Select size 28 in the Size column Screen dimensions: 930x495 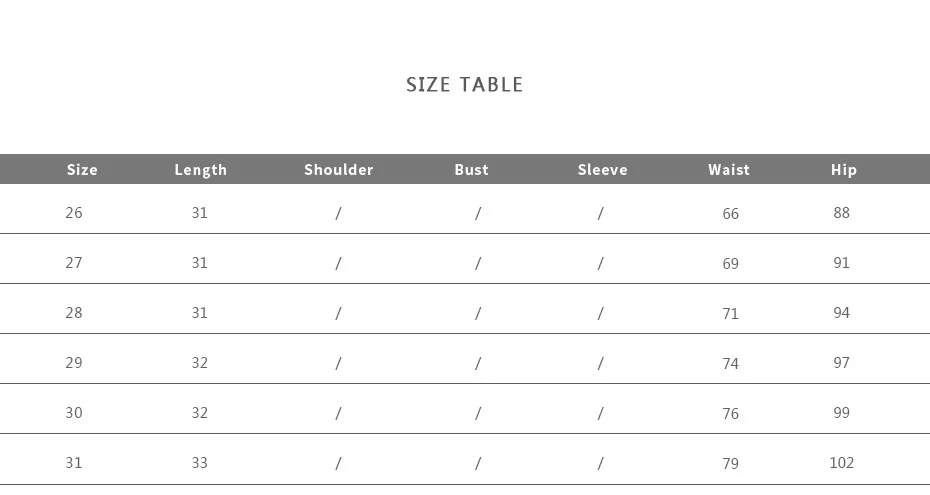(x=74, y=313)
